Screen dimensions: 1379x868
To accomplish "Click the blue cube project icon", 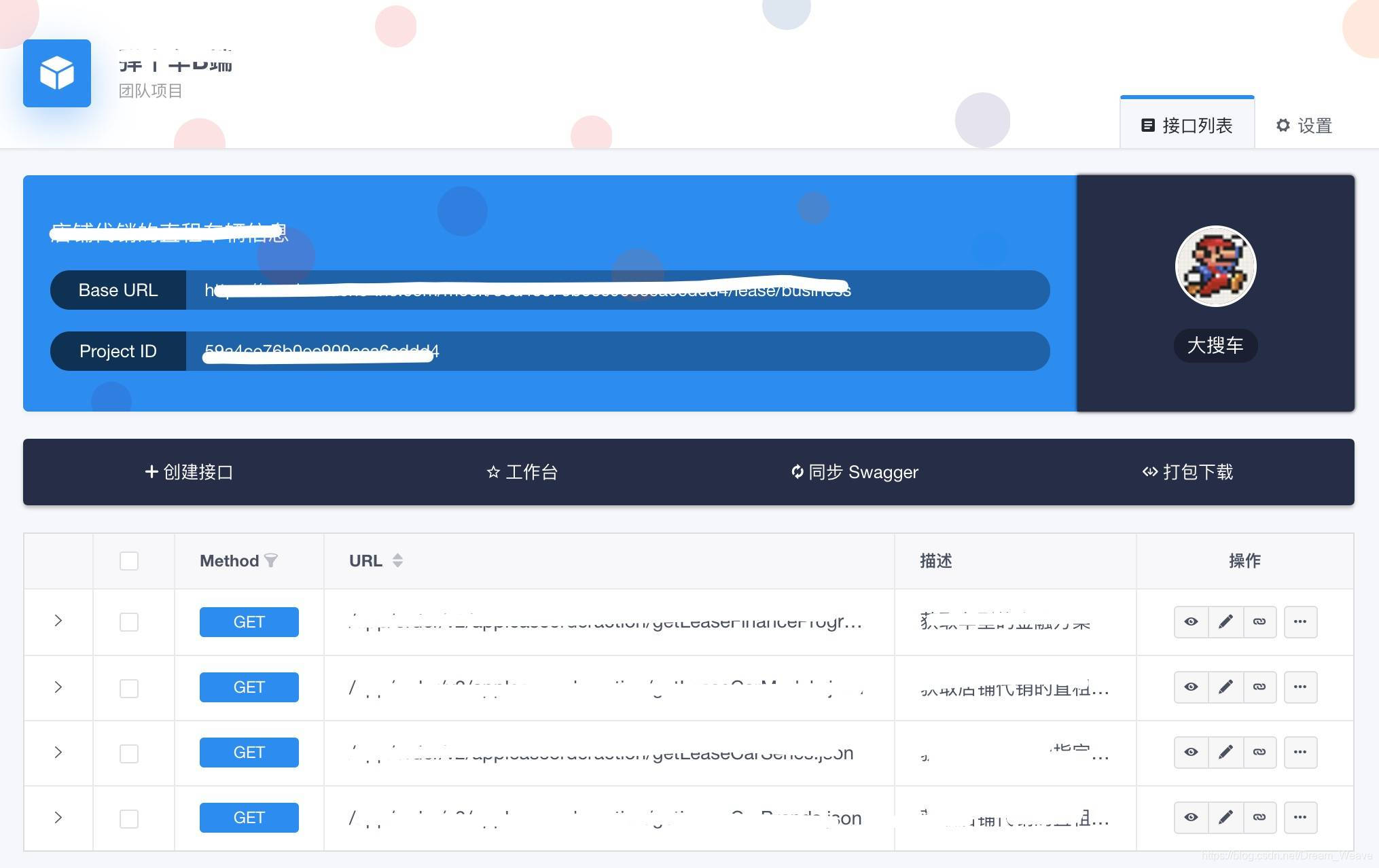I will [x=57, y=73].
